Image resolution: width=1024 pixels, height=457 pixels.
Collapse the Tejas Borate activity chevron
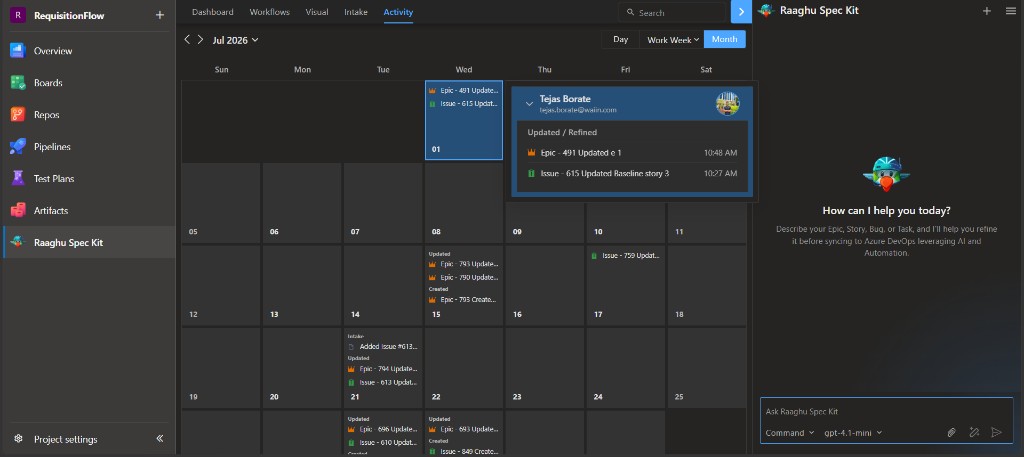point(530,104)
